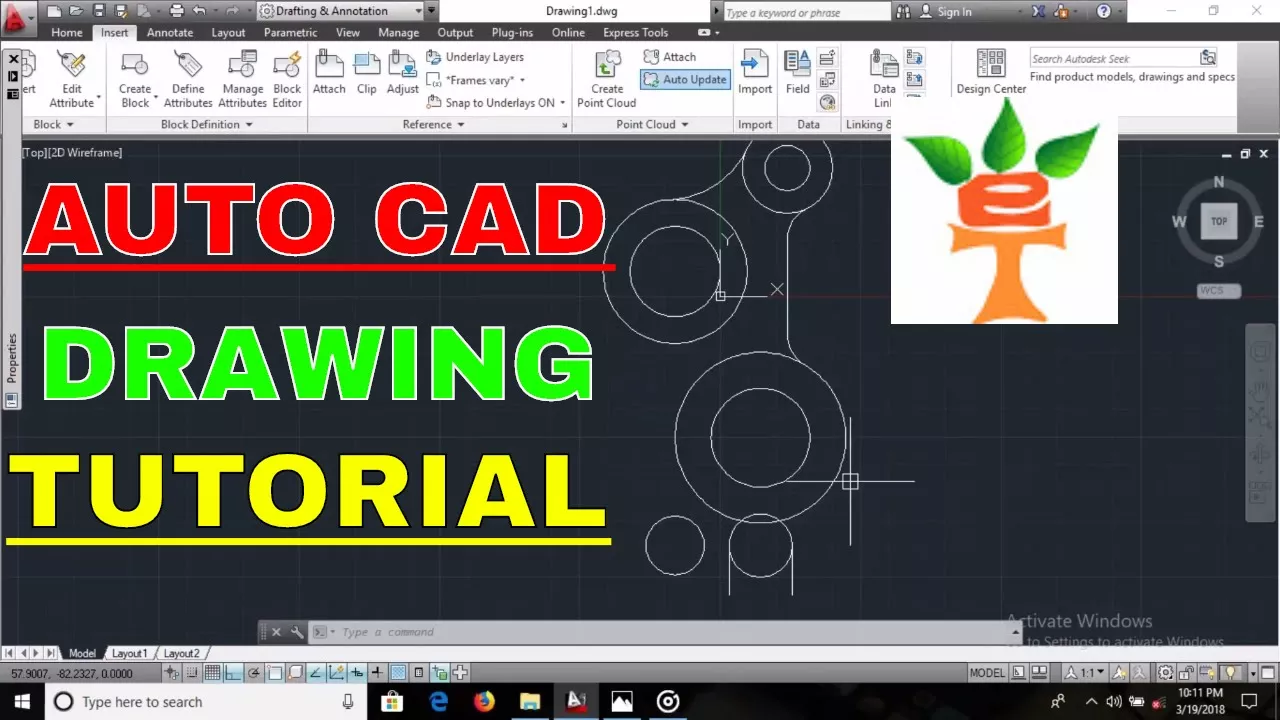Click Create Point Cloud

pos(607,78)
